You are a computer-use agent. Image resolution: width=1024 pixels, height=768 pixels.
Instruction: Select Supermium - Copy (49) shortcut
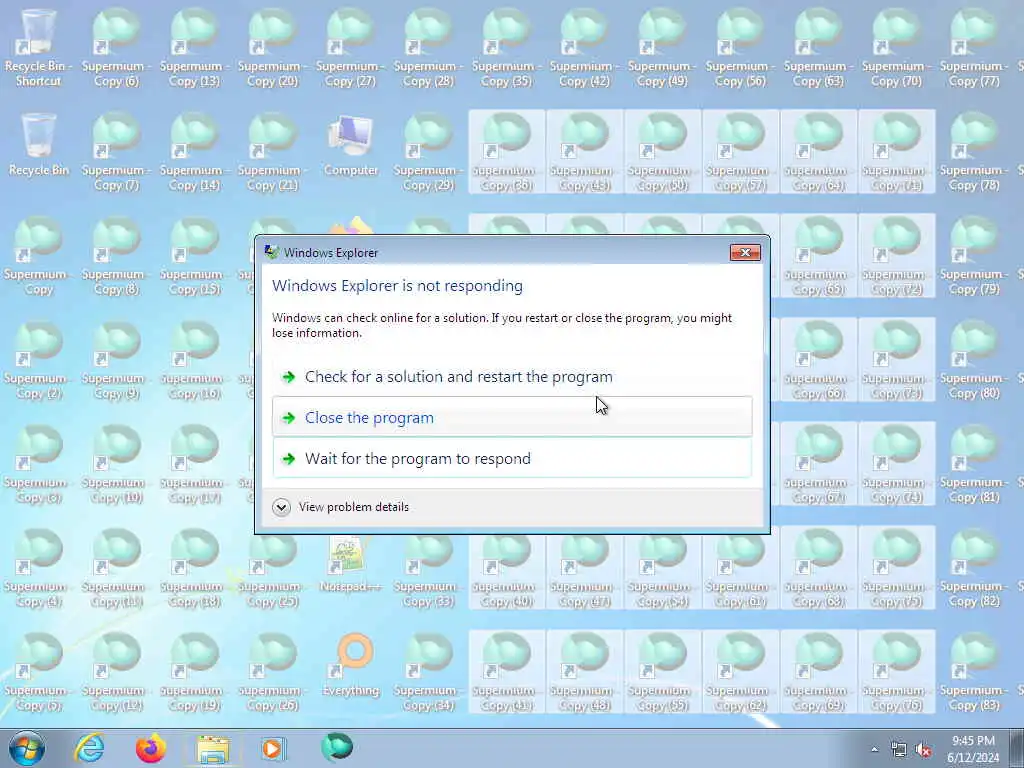pyautogui.click(x=662, y=48)
